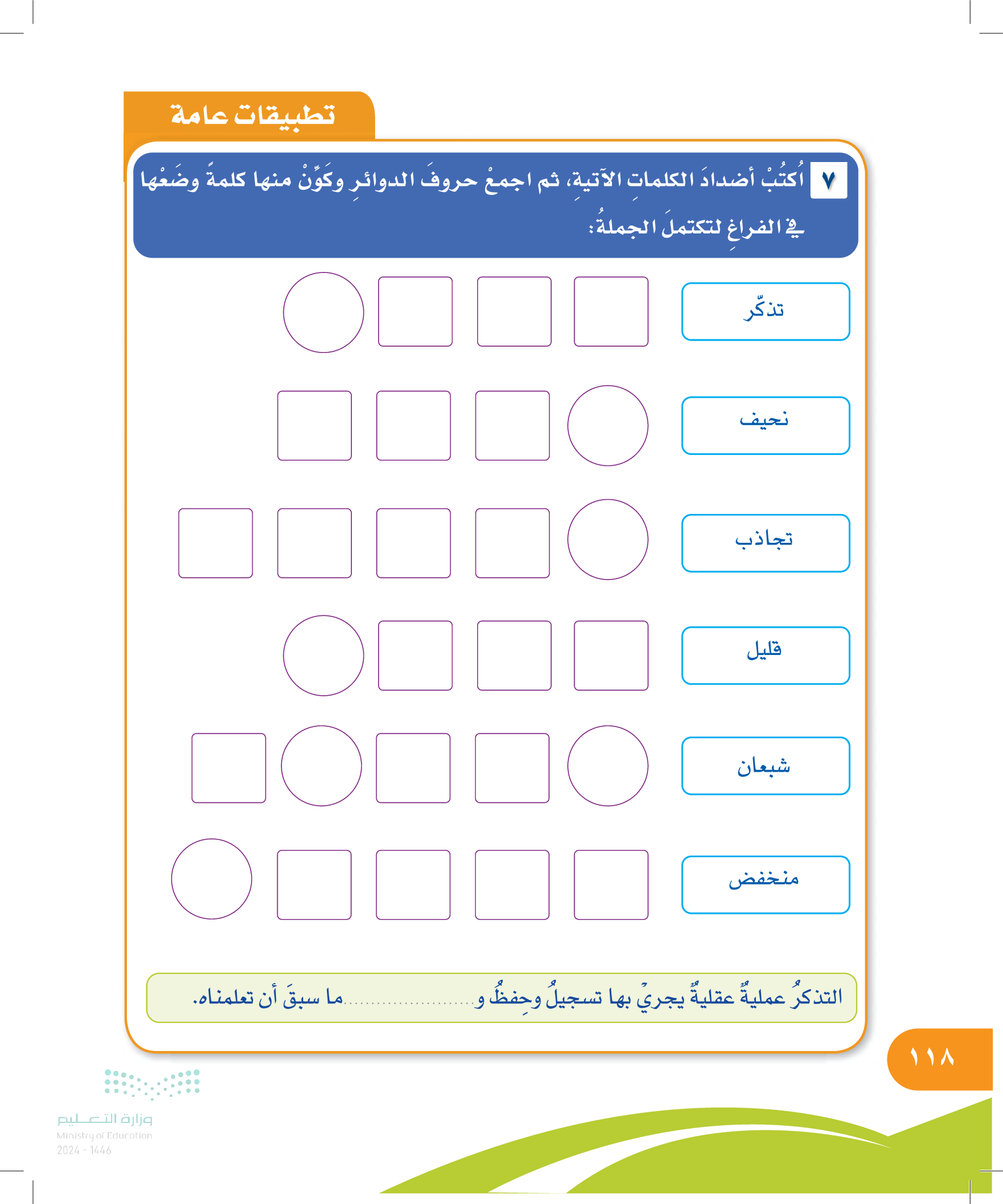Viewport: 1003px width, 1204px height.
Task: Click the word box شبعان
Action: coord(765,765)
